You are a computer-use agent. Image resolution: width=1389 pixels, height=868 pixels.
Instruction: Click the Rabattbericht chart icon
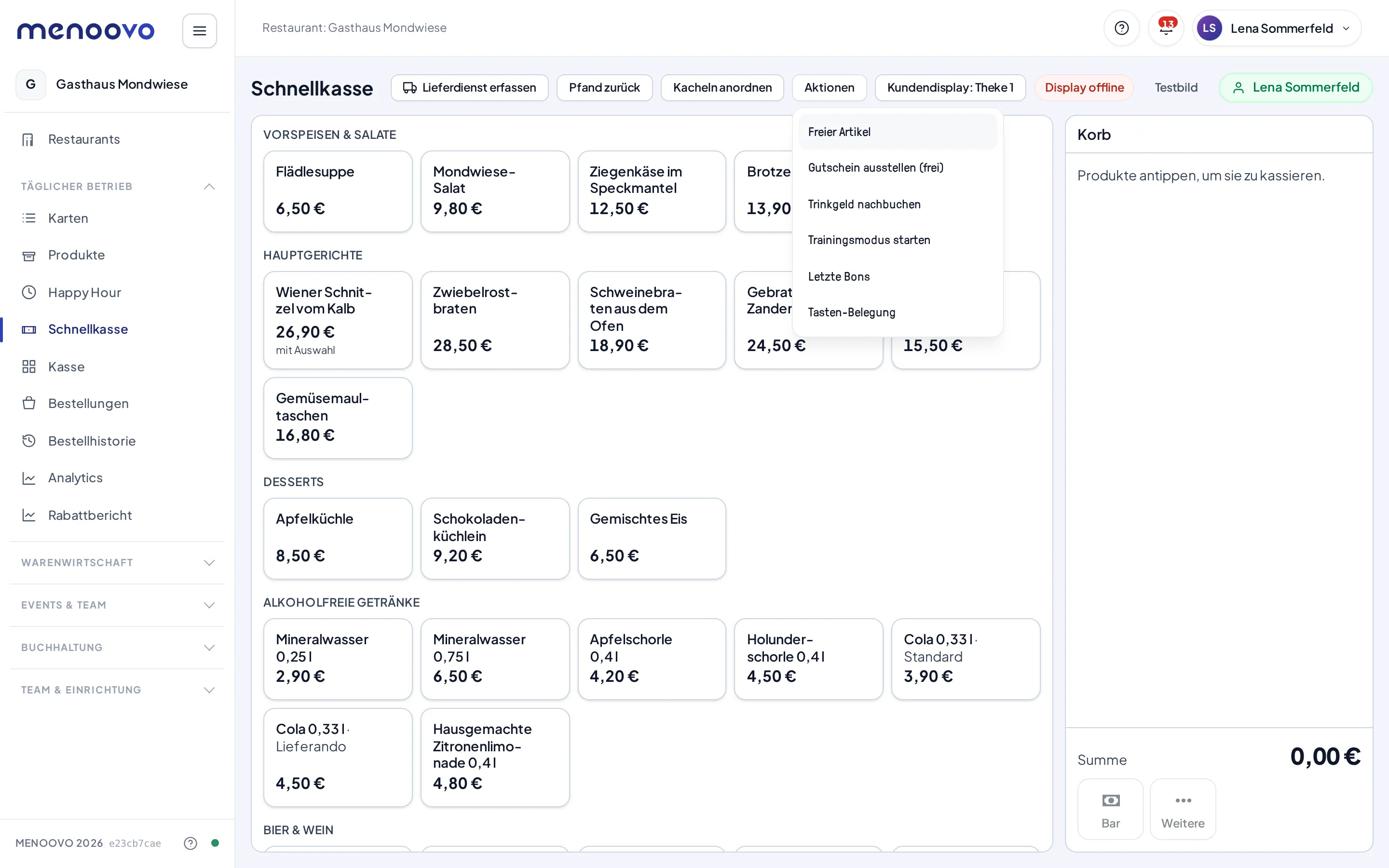pos(28,515)
